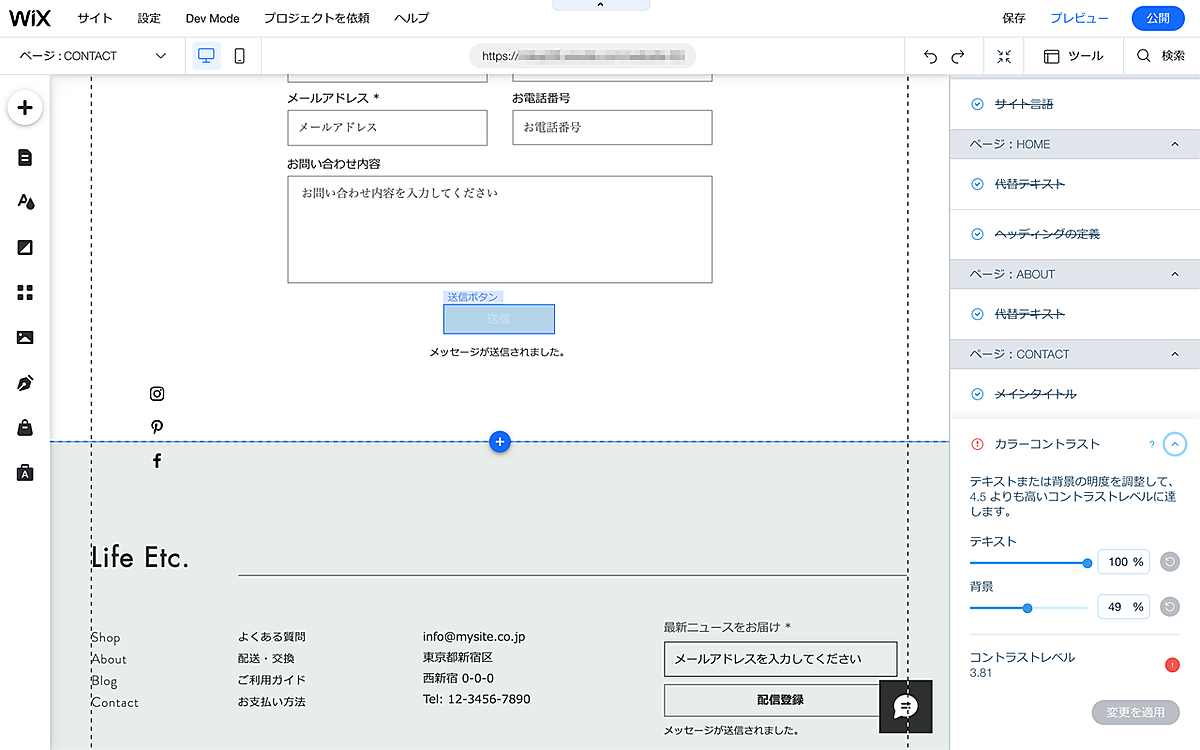Screen dimensions: 1200x750
Task: Click the blue 公開 button
Action: click(1157, 18)
